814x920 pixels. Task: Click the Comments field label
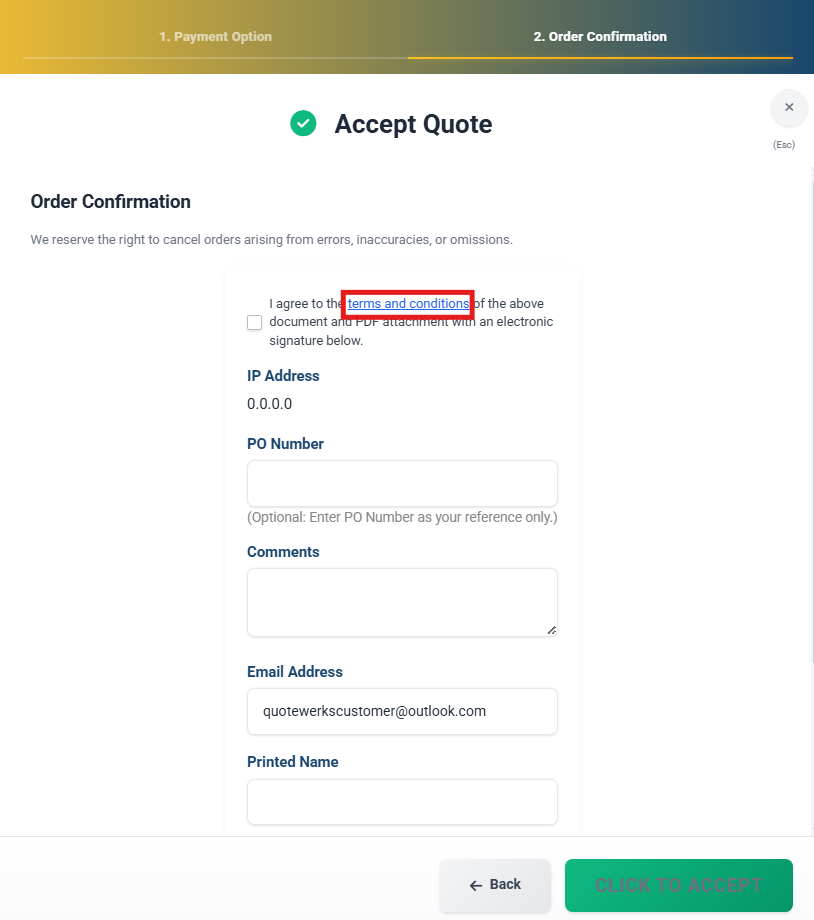tap(283, 552)
